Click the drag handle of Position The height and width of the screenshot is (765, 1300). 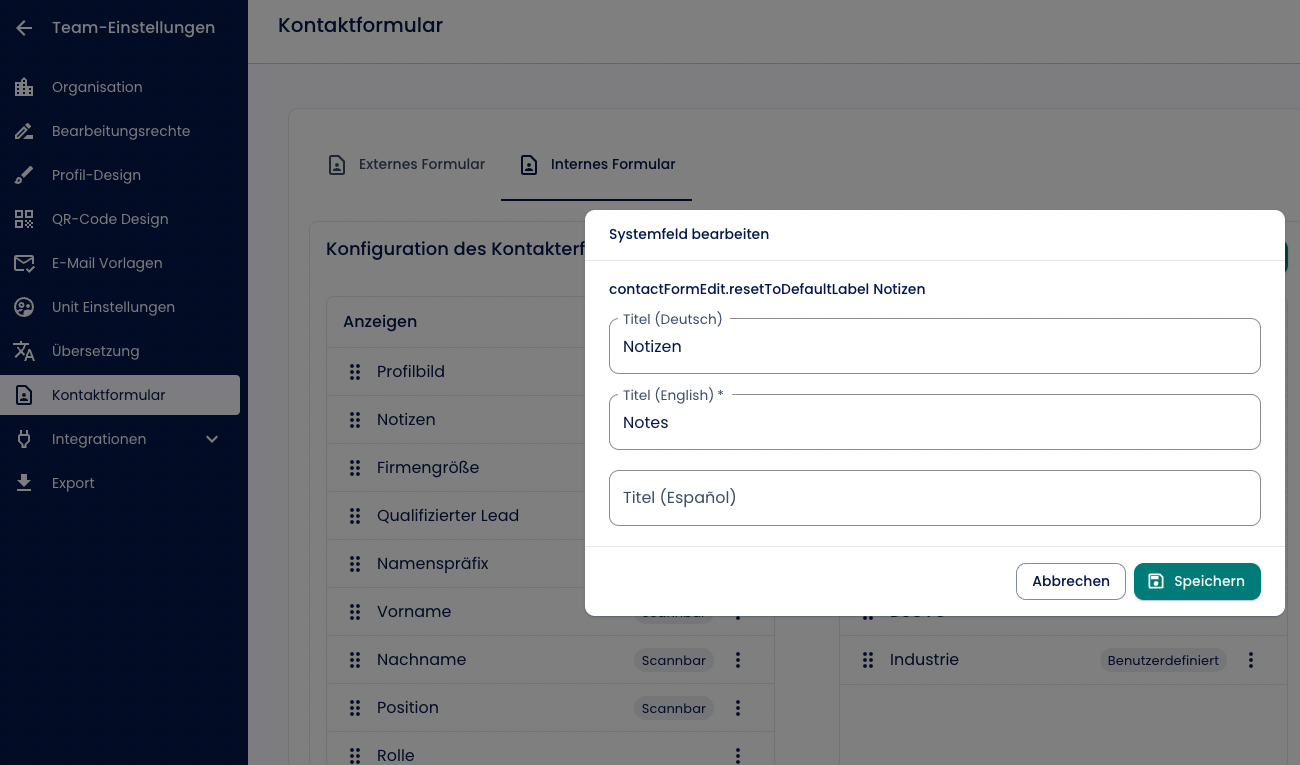pyautogui.click(x=355, y=708)
